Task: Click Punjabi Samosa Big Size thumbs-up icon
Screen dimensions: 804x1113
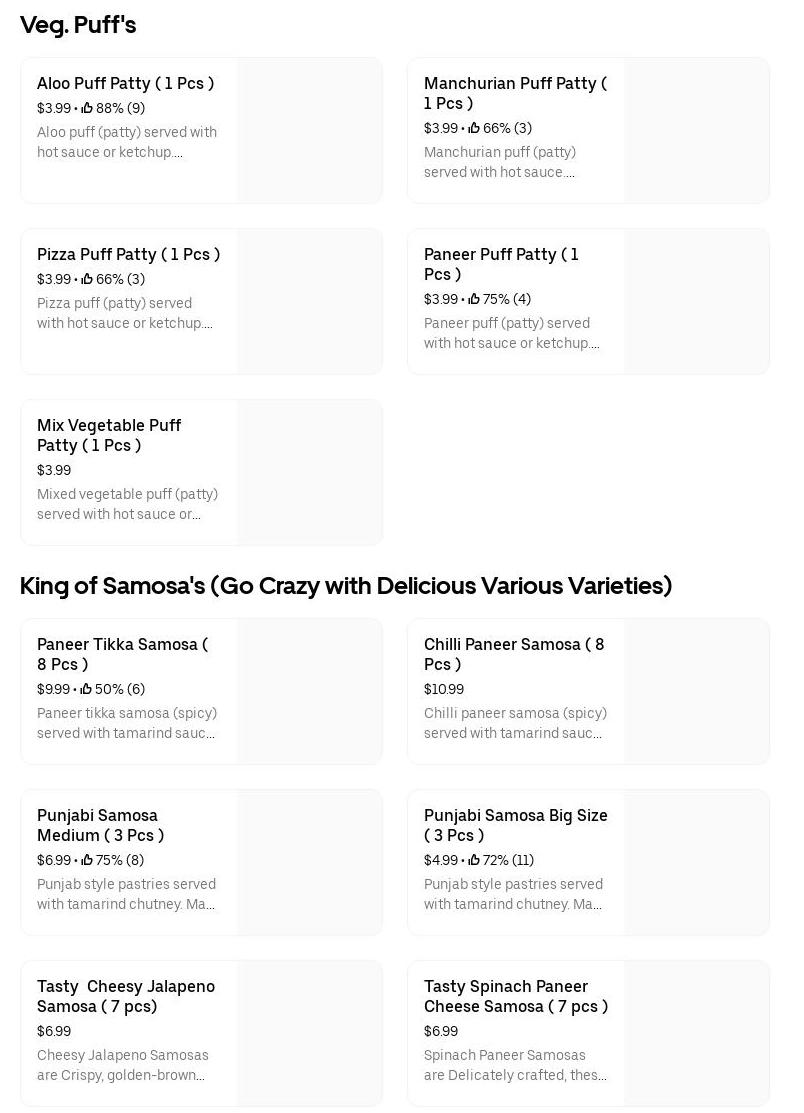Action: pos(474,860)
